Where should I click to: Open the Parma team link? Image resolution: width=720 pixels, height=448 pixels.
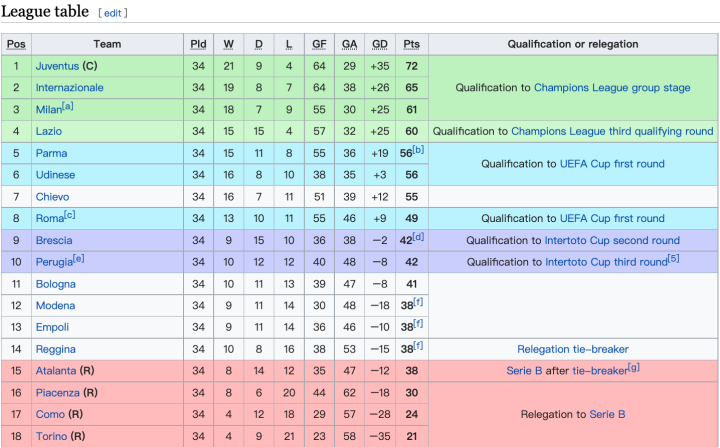tap(51, 153)
